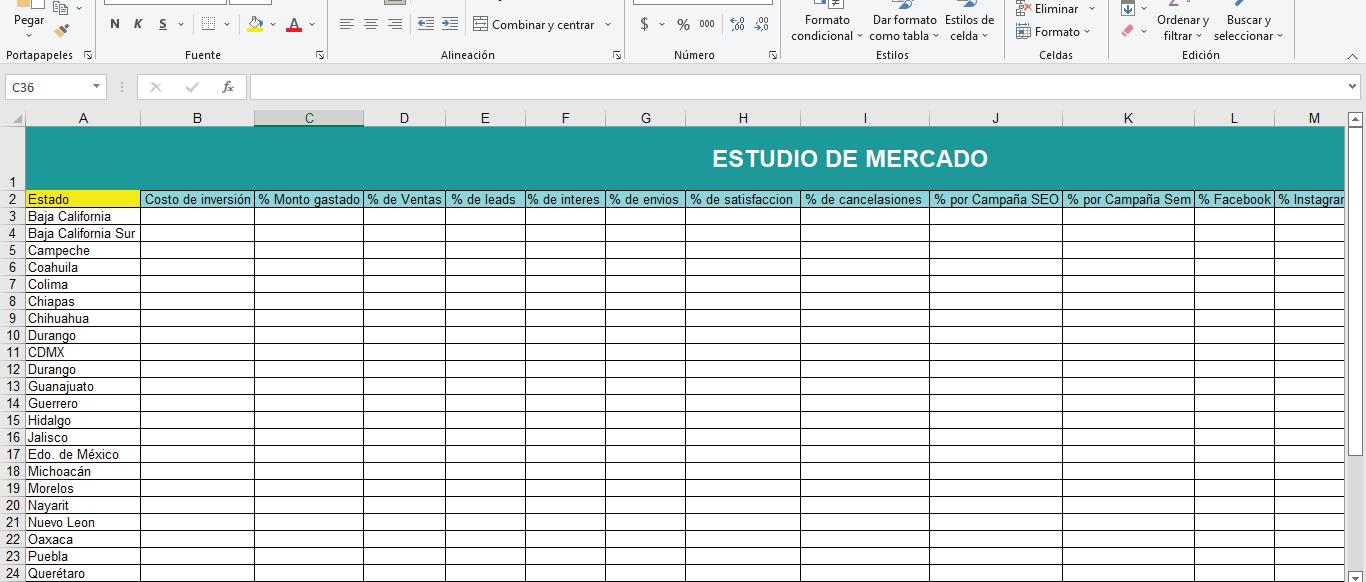Open the Combinar y centrar dropdown arrow
This screenshot has height=582, width=1366.
click(x=608, y=24)
